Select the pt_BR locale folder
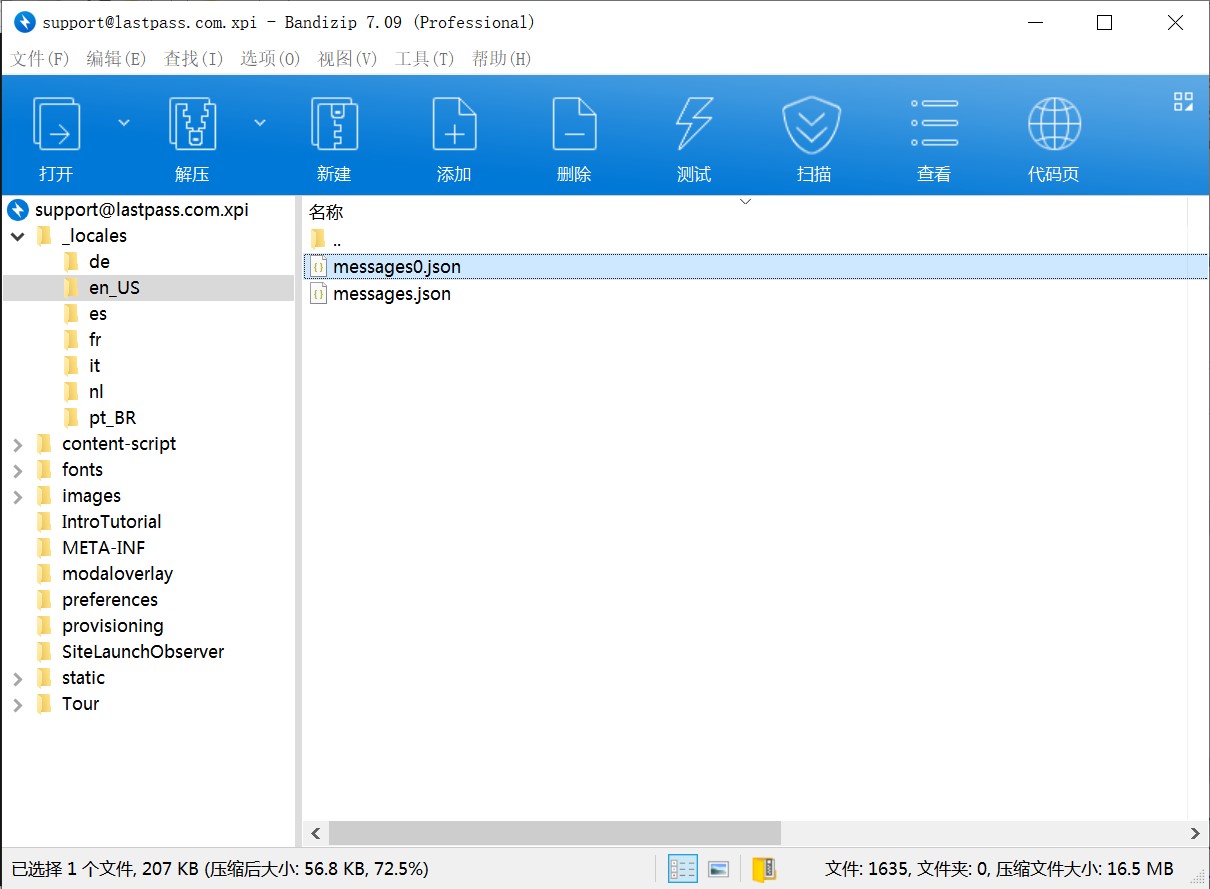This screenshot has width=1210, height=889. pyautogui.click(x=112, y=418)
